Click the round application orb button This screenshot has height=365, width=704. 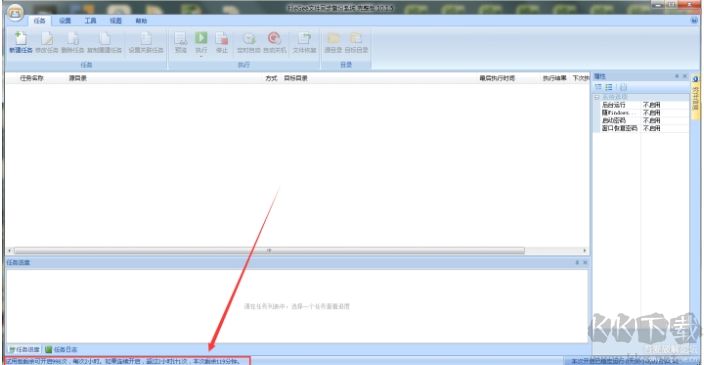point(15,13)
